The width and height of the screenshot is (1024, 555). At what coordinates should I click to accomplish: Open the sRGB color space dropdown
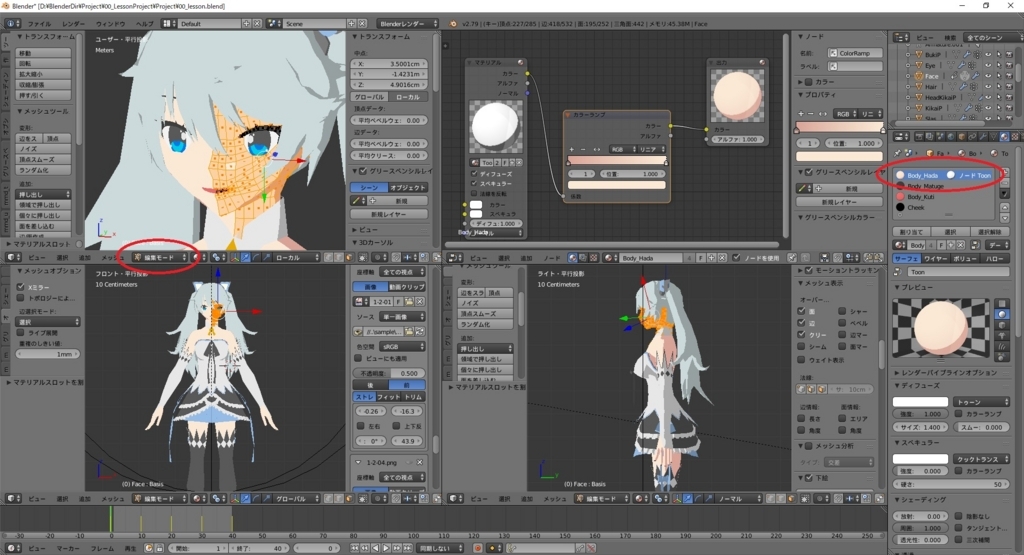[x=402, y=347]
